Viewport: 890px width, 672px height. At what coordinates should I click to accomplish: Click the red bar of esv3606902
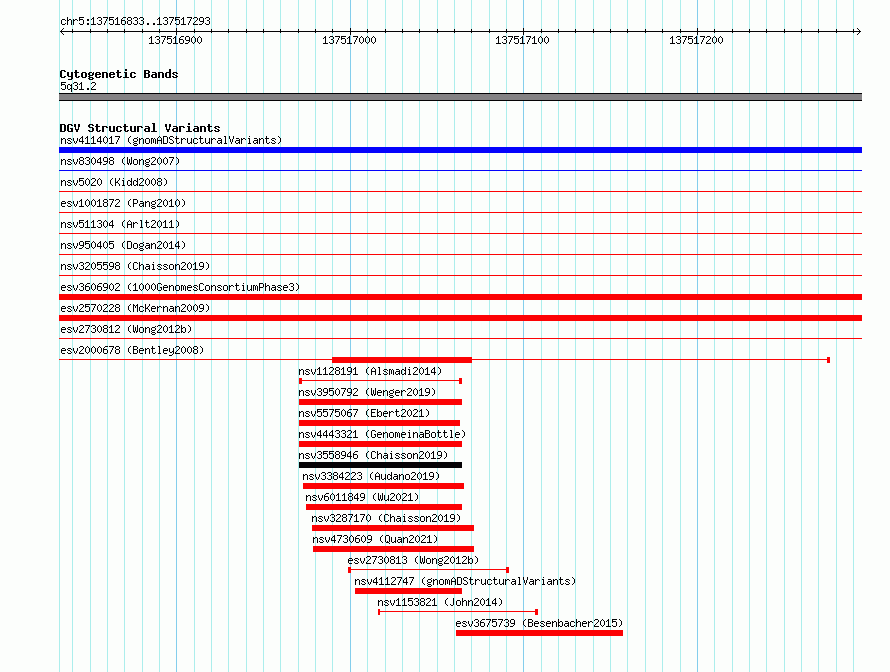point(460,297)
